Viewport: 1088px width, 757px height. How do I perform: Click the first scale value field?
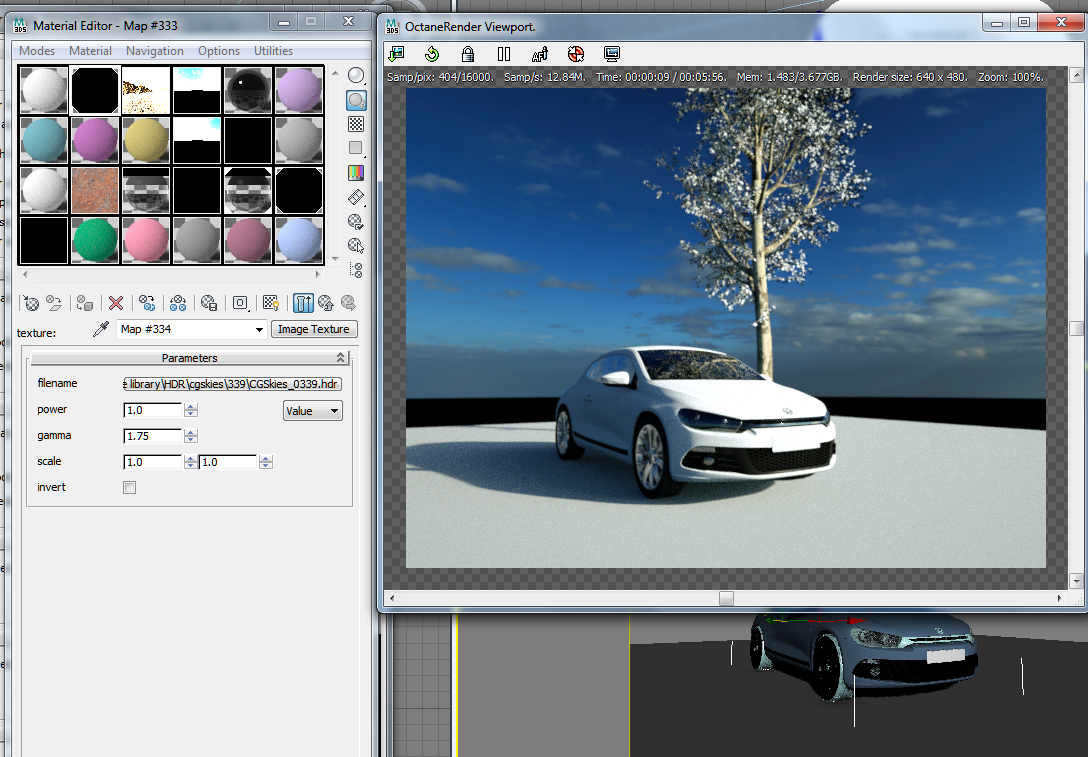(x=153, y=461)
